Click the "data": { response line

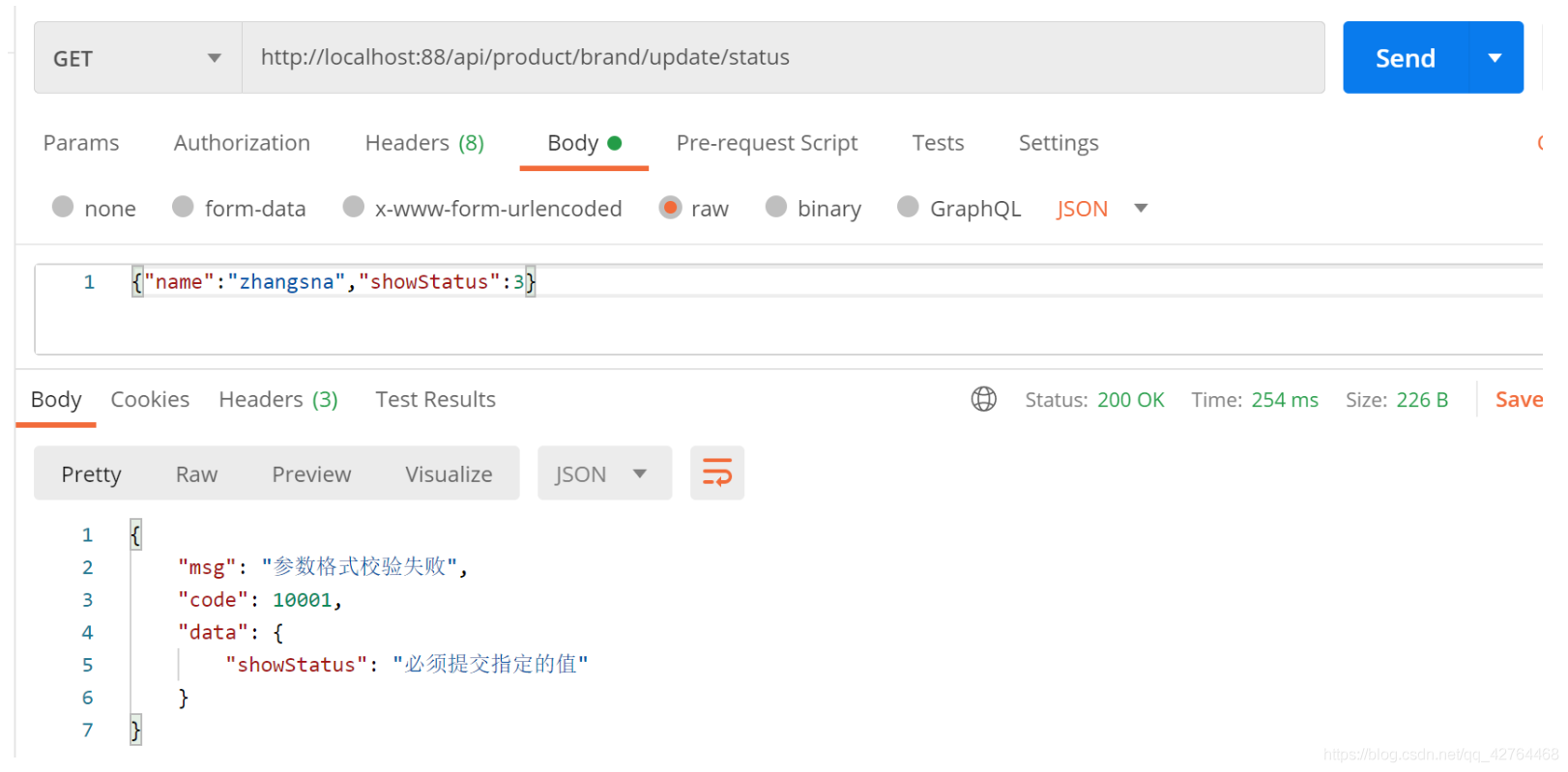point(231,633)
